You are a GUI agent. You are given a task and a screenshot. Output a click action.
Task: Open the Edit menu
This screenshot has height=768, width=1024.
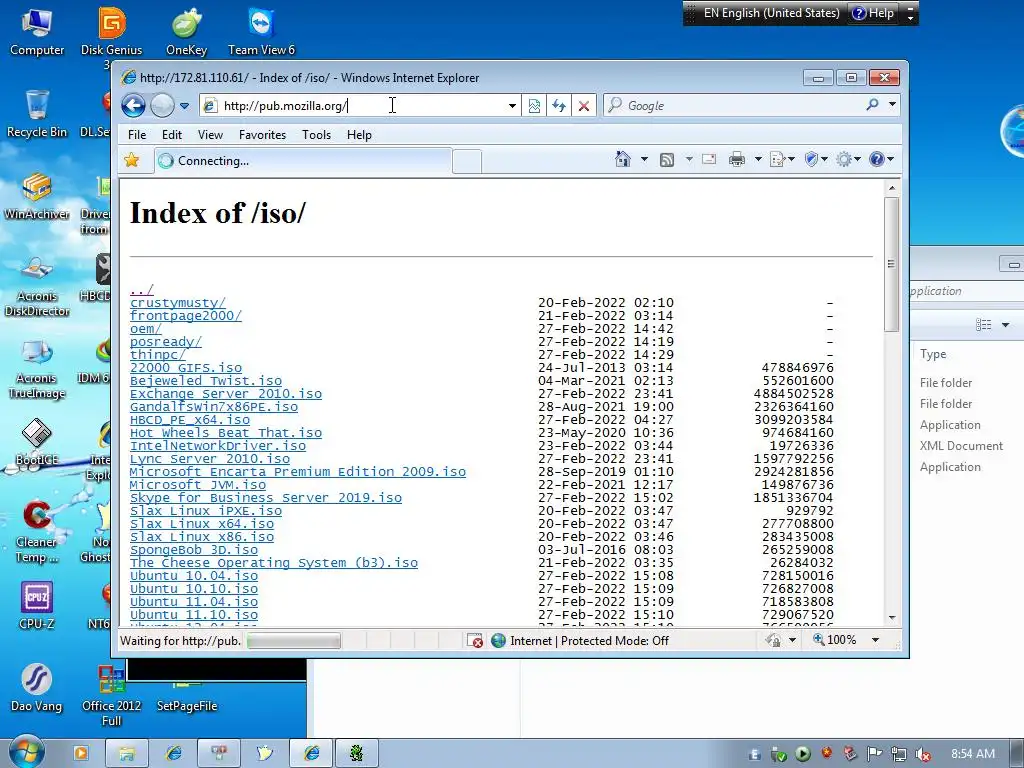pos(172,135)
